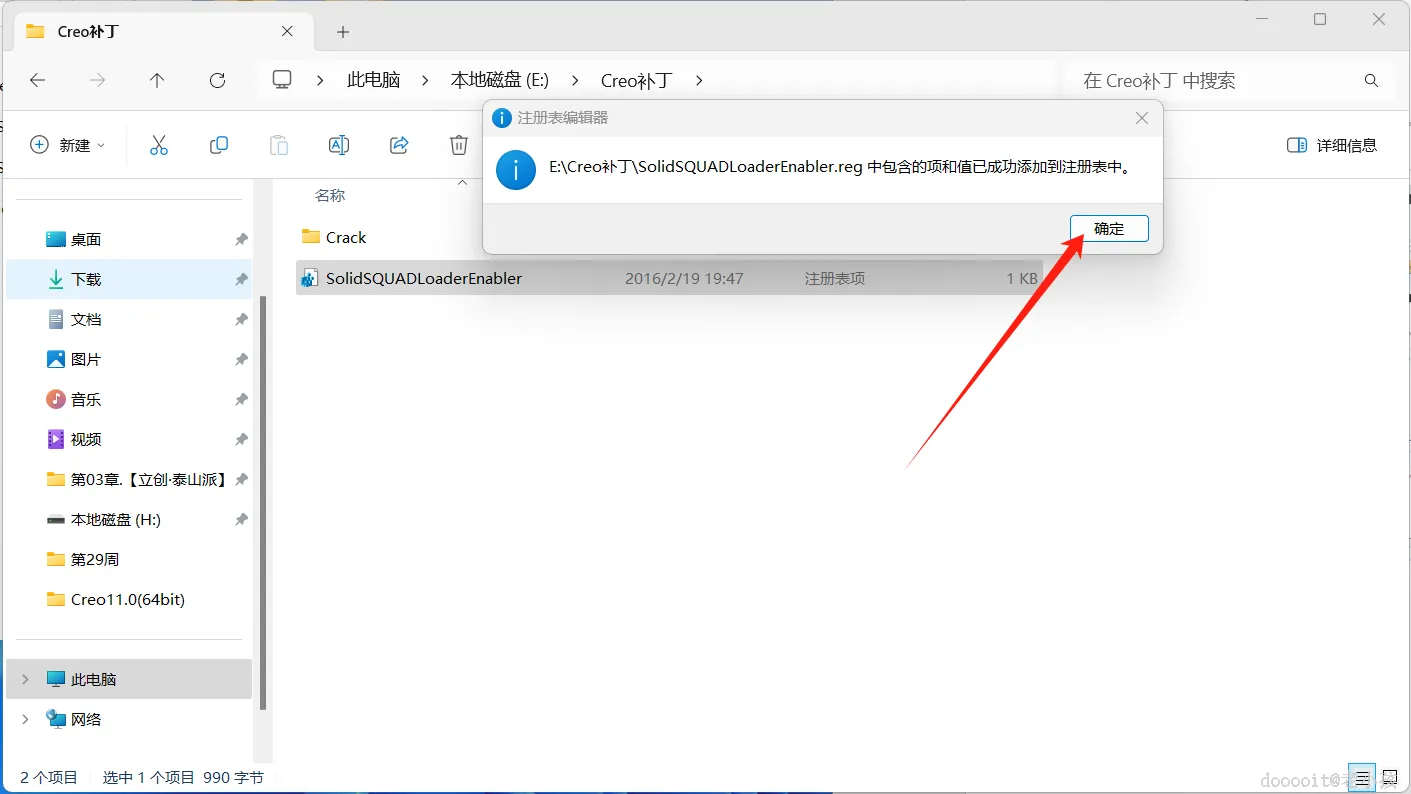Expand chevron after 本地磁盘 (E:) breadcrumb
This screenshot has width=1411, height=794.
click(x=574, y=81)
